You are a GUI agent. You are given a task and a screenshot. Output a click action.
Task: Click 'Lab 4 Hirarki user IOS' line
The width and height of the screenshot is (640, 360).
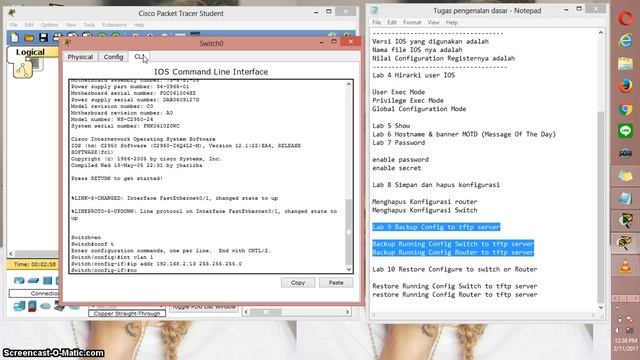[x=413, y=75]
